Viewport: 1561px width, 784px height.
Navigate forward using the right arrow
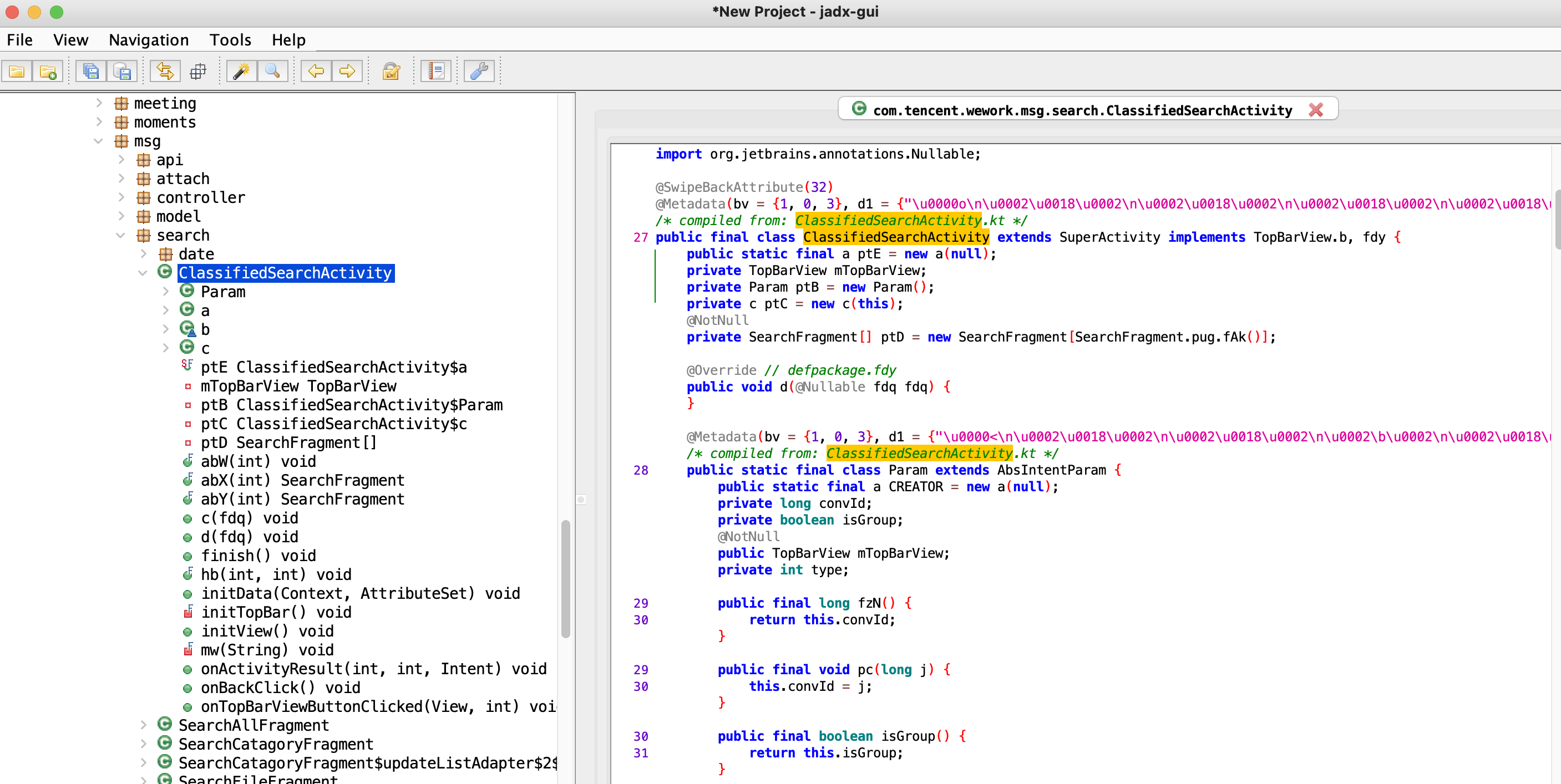(347, 72)
